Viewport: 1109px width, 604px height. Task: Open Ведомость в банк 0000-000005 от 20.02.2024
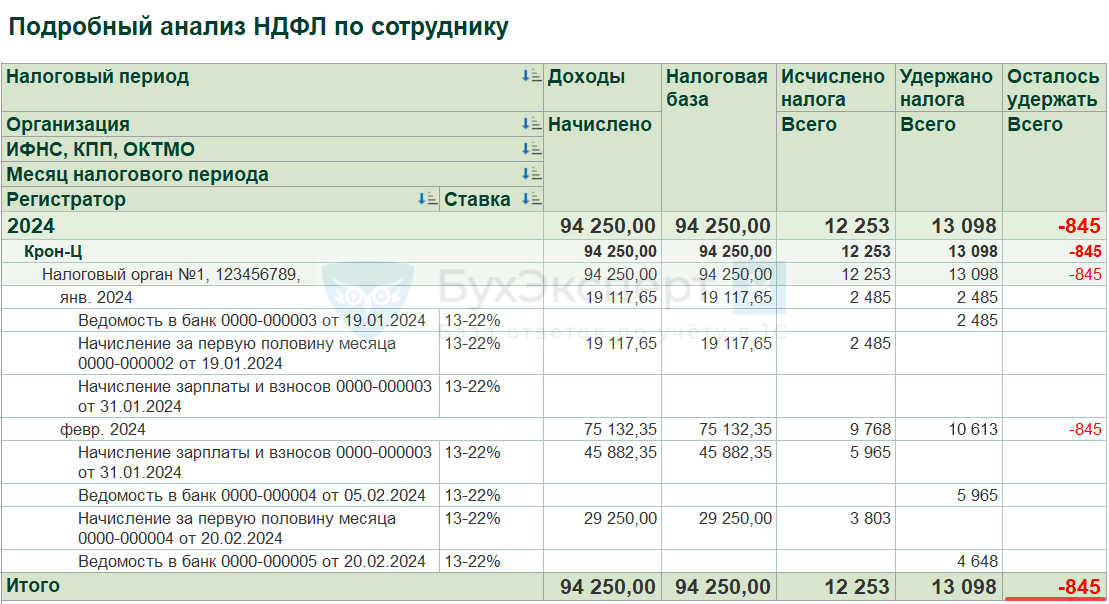[252, 562]
